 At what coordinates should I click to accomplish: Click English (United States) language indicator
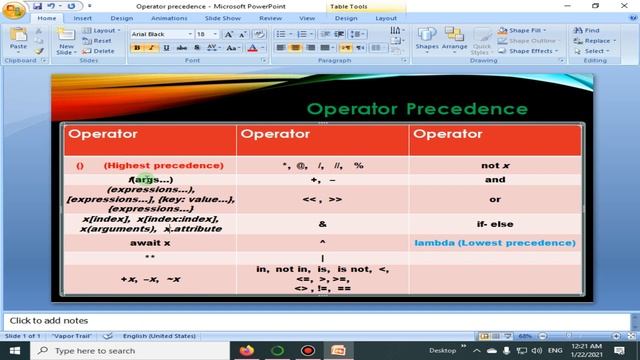click(x=159, y=336)
